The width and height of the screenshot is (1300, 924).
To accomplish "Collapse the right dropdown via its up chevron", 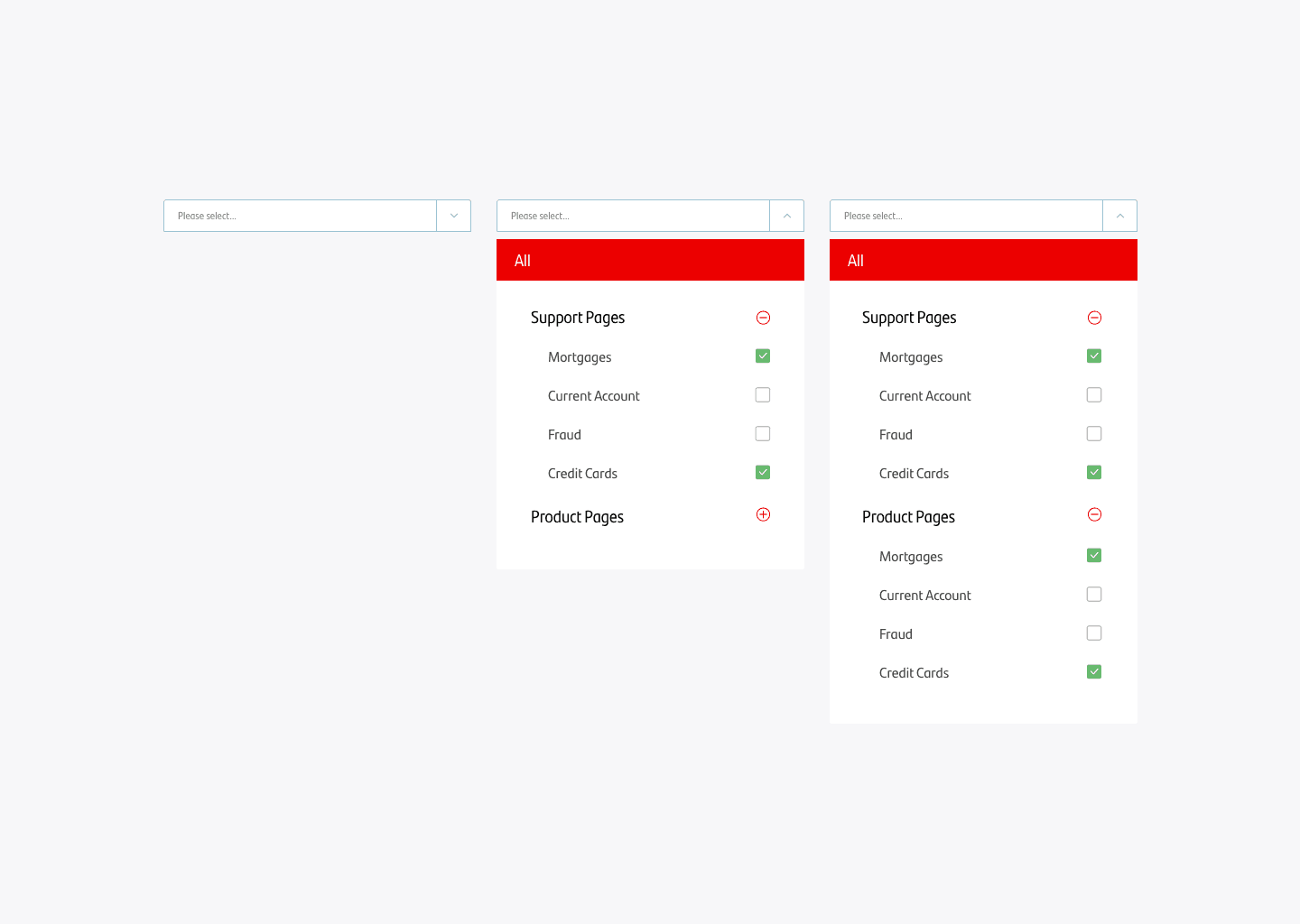I will click(x=1120, y=216).
